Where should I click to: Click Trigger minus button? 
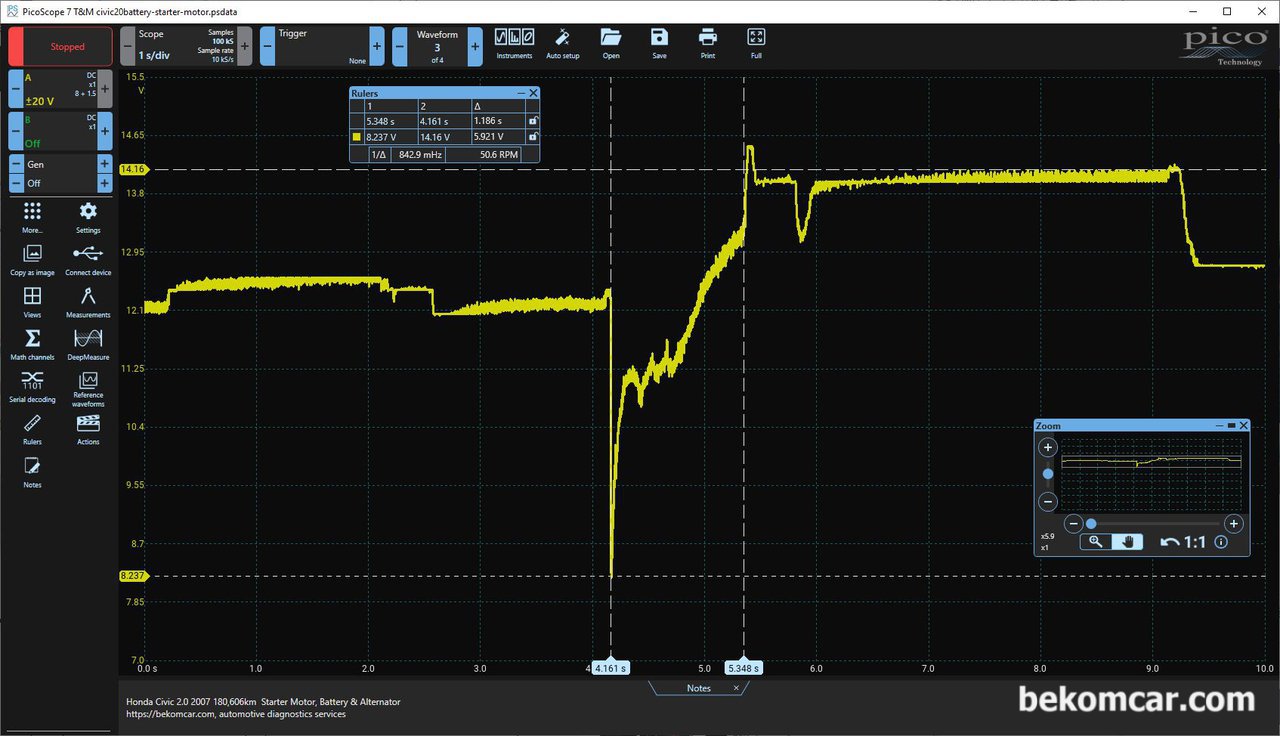[268, 46]
